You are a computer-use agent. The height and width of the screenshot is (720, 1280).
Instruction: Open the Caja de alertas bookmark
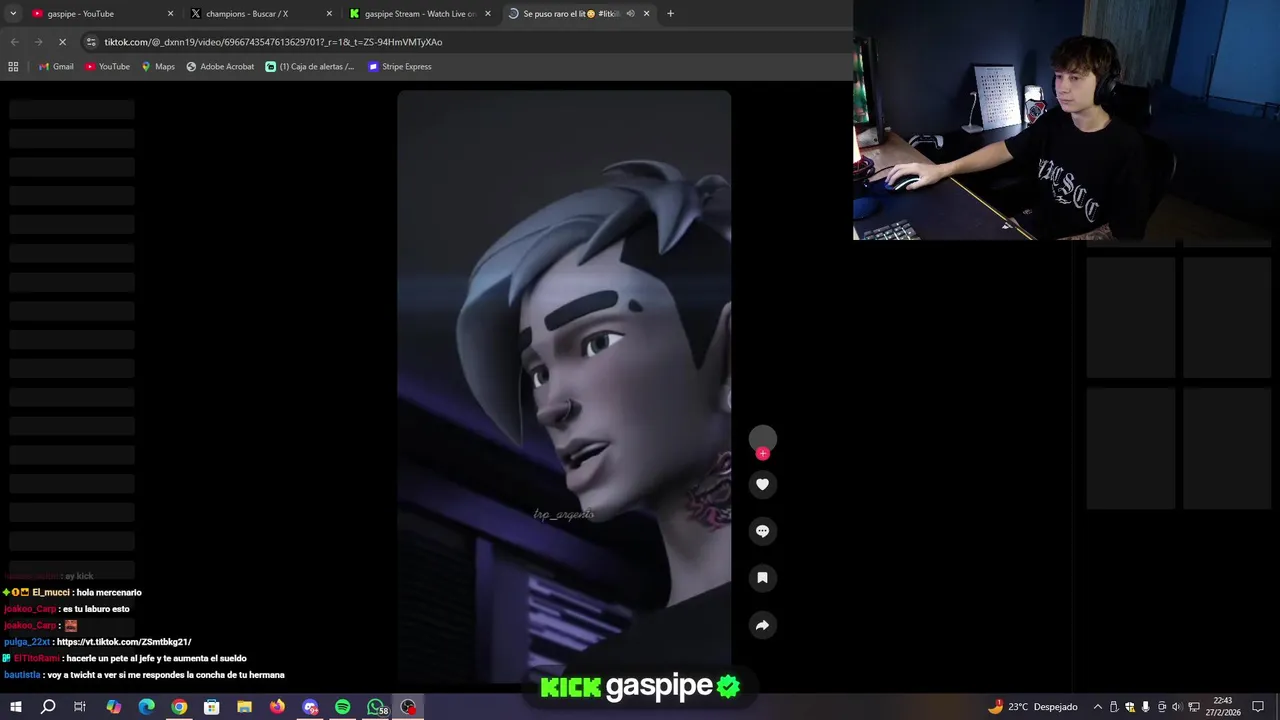pos(310,67)
